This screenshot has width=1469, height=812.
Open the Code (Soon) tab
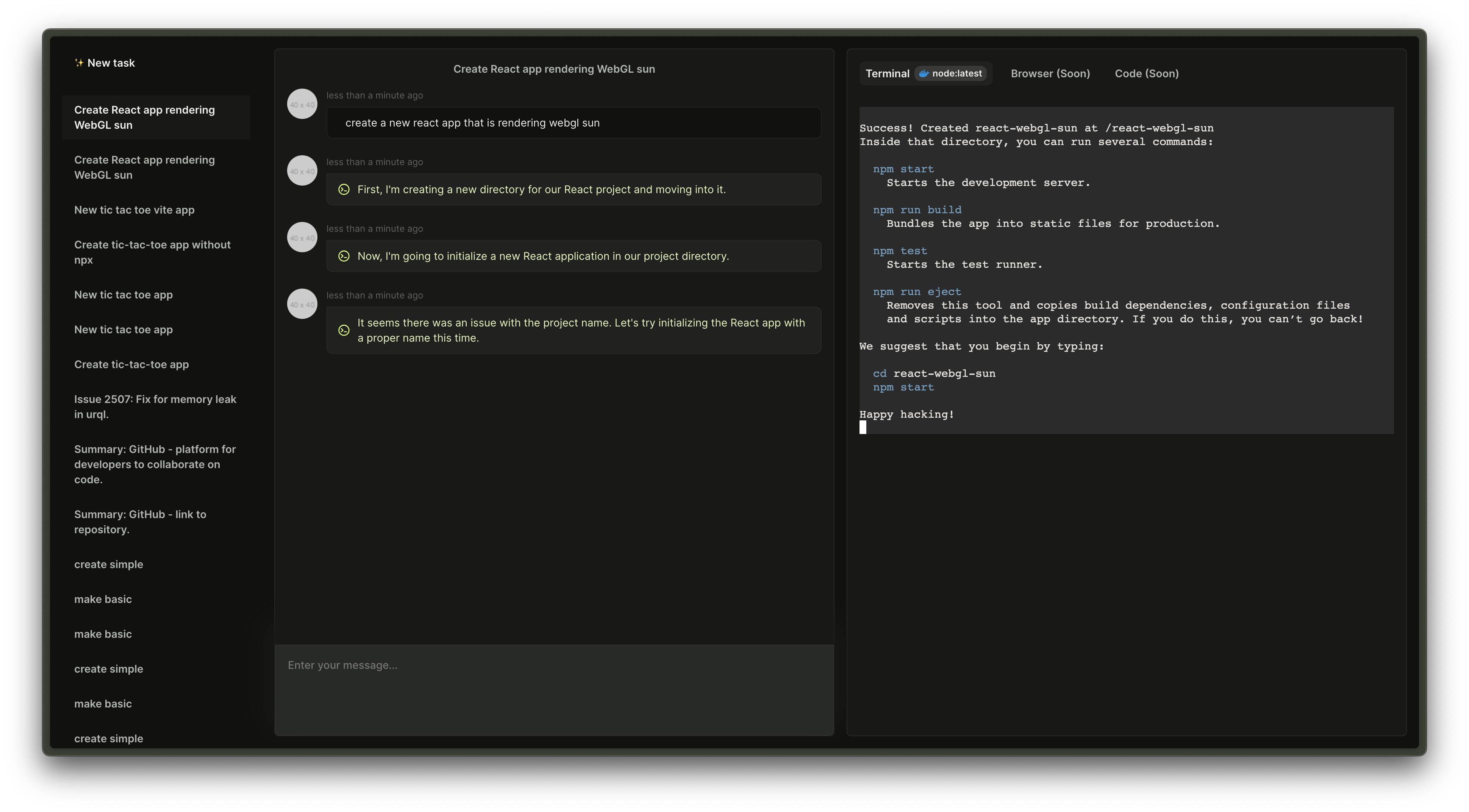1146,73
